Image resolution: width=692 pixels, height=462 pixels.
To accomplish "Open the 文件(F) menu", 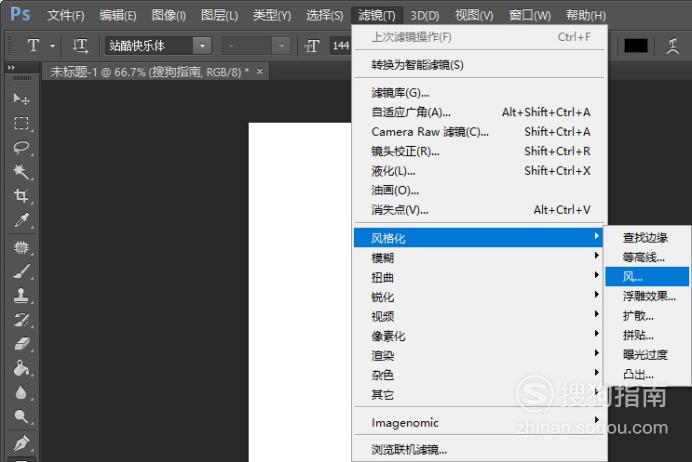I will (x=66, y=15).
